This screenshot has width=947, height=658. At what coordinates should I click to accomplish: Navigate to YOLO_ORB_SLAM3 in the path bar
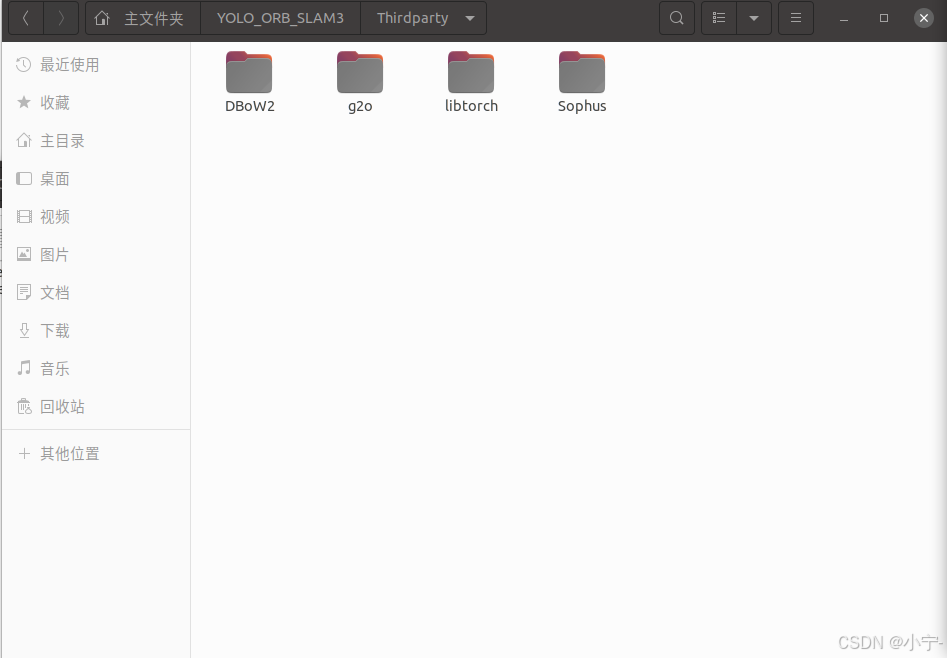pyautogui.click(x=280, y=18)
